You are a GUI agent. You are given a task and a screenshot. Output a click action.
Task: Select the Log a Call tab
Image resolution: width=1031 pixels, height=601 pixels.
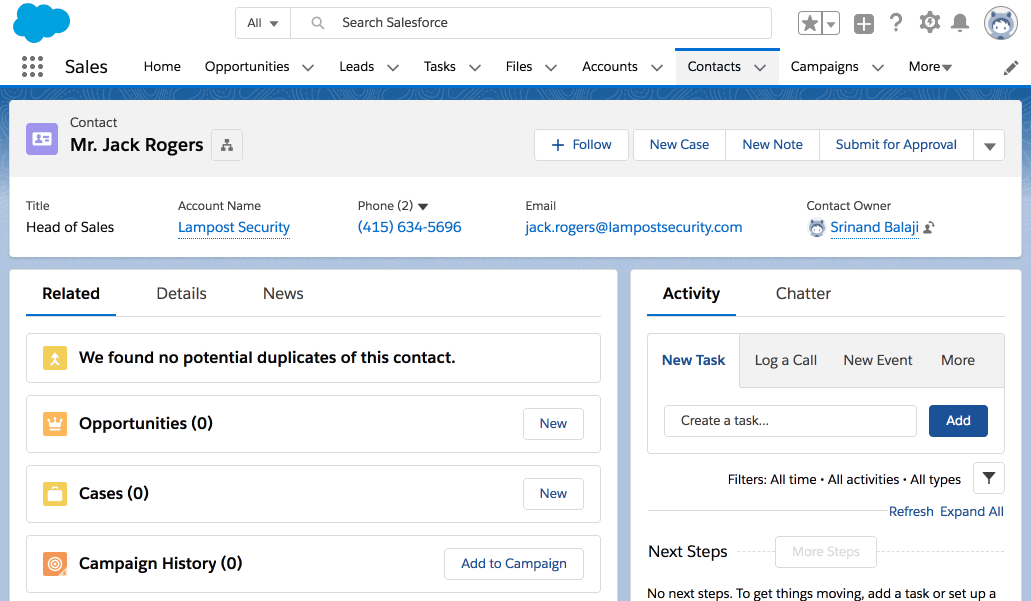[786, 360]
